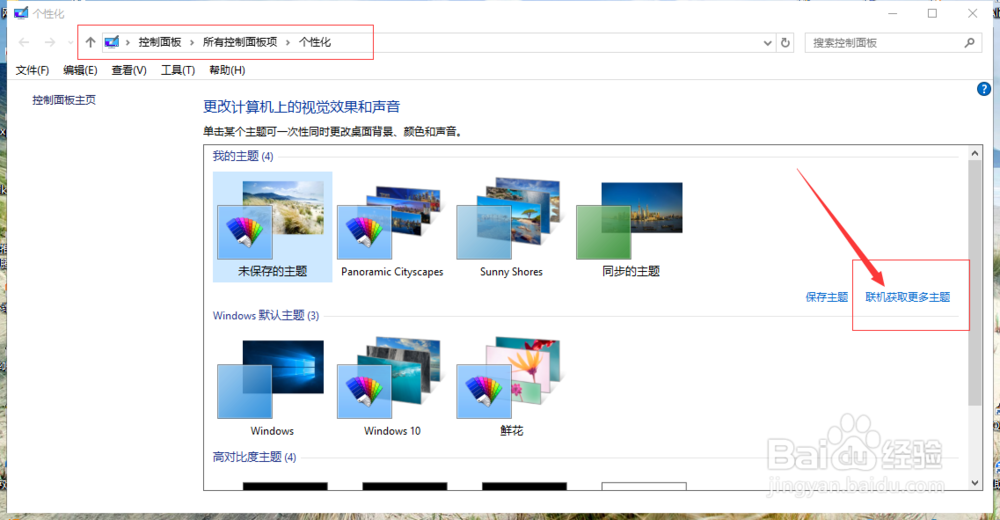
Task: Click 个性化 breadcrumb
Action: coord(315,42)
